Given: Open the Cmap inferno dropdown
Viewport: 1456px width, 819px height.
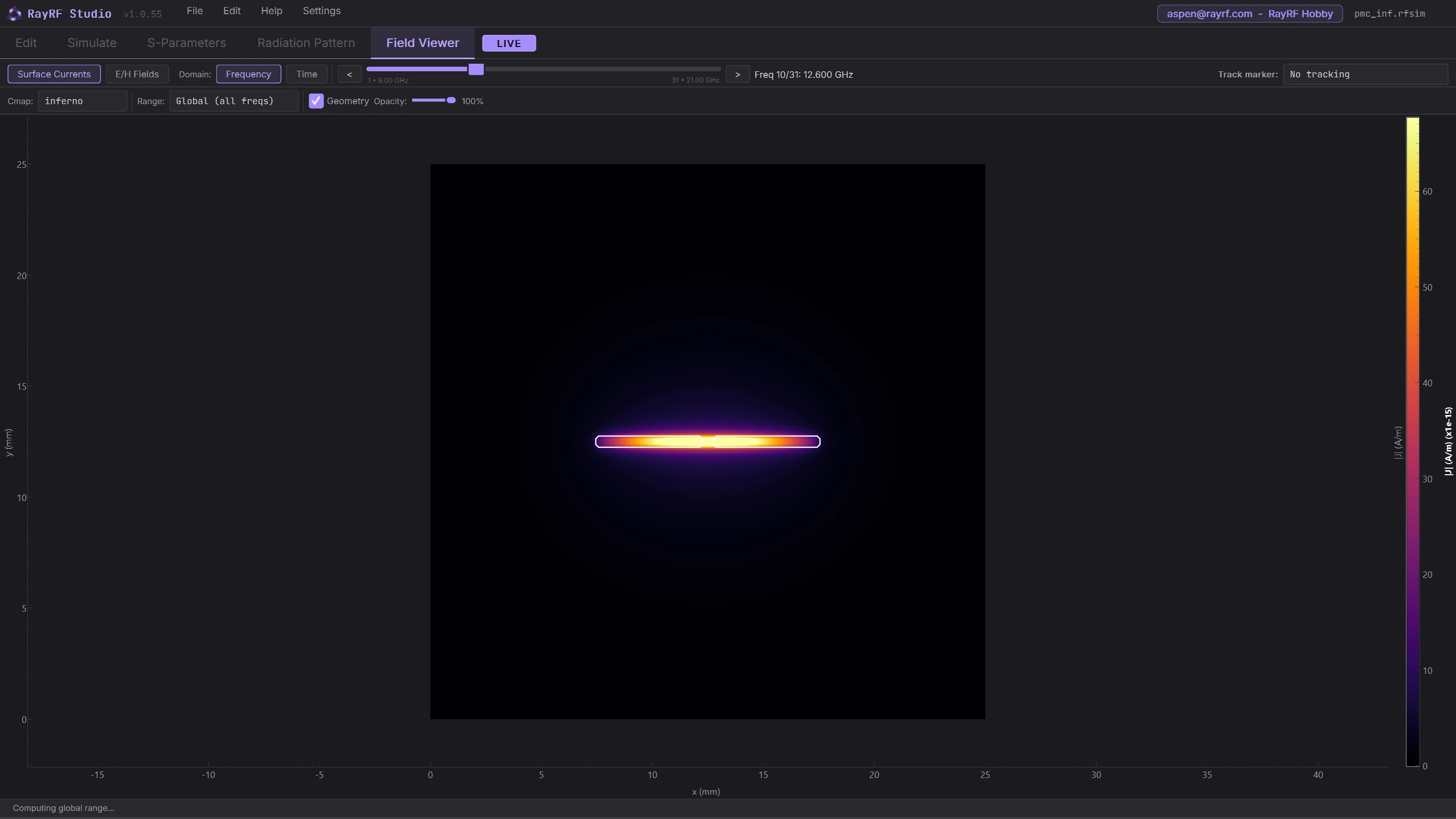Looking at the screenshot, I should coord(82,101).
